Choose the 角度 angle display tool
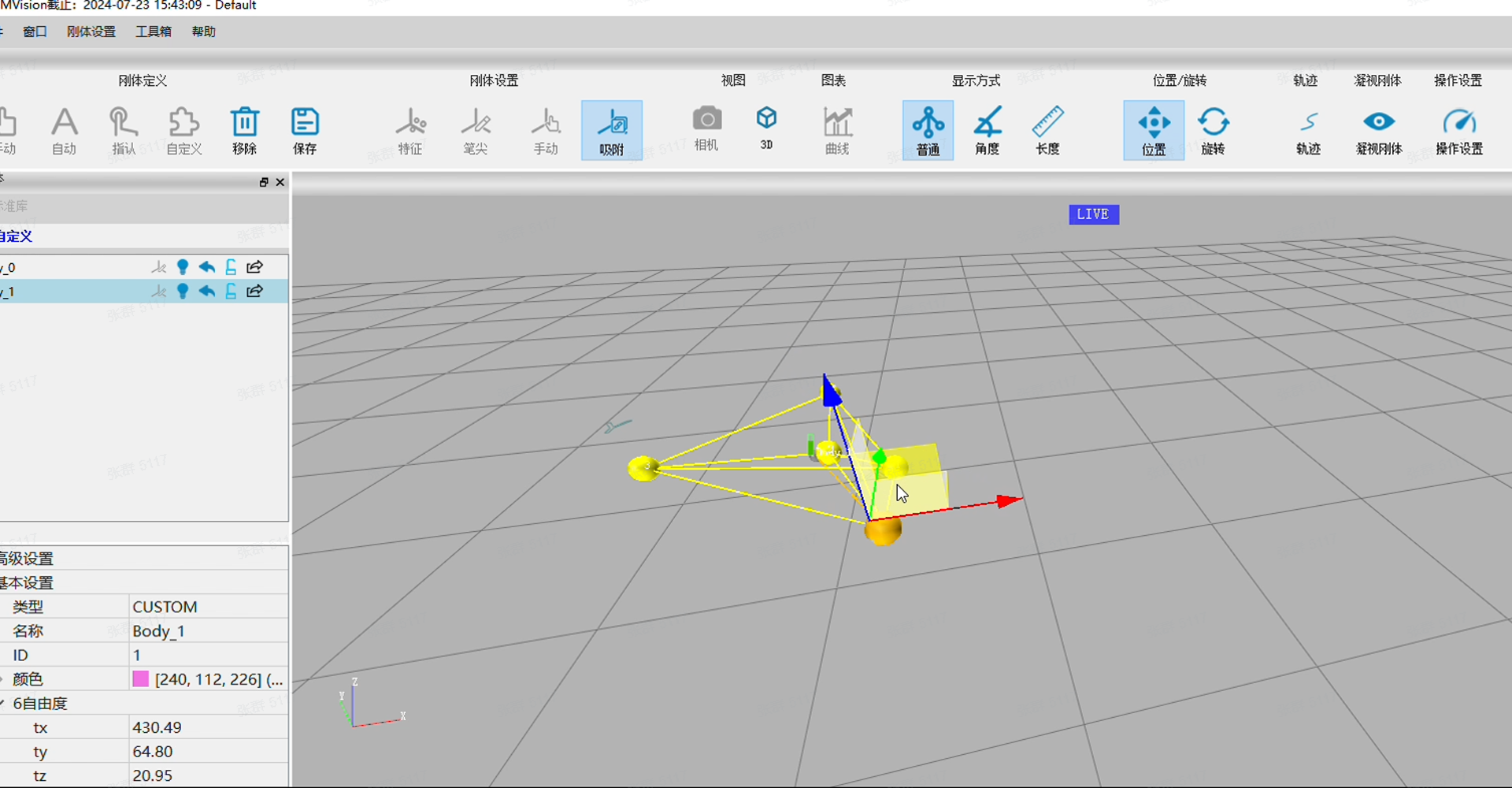Viewport: 1512px width, 788px height. [x=987, y=130]
